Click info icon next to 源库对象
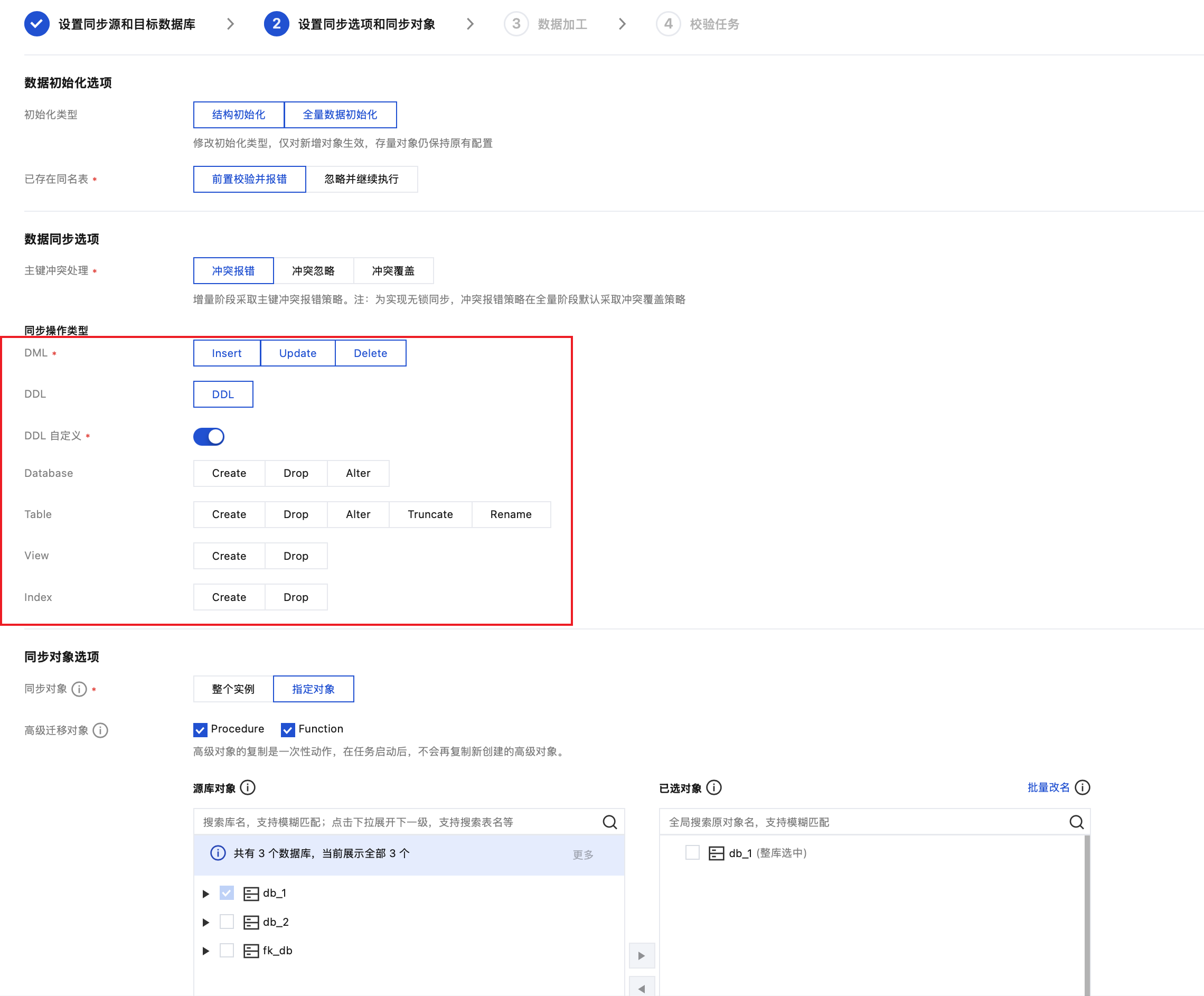 click(248, 787)
